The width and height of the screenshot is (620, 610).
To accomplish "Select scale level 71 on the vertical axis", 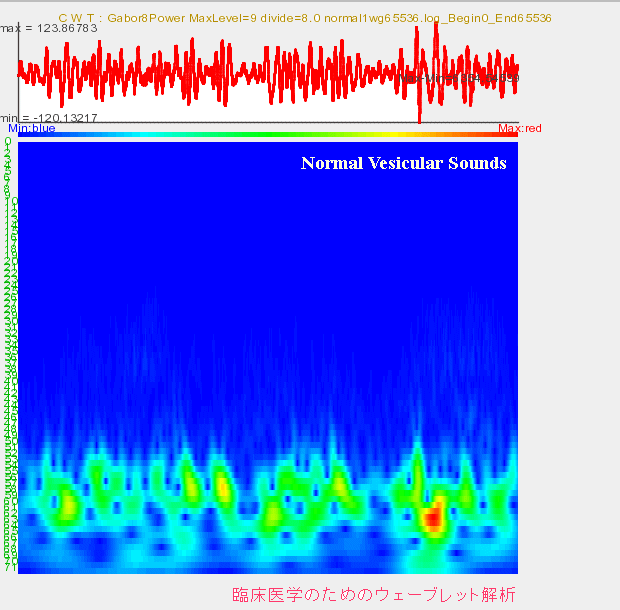I will pos(8,568).
